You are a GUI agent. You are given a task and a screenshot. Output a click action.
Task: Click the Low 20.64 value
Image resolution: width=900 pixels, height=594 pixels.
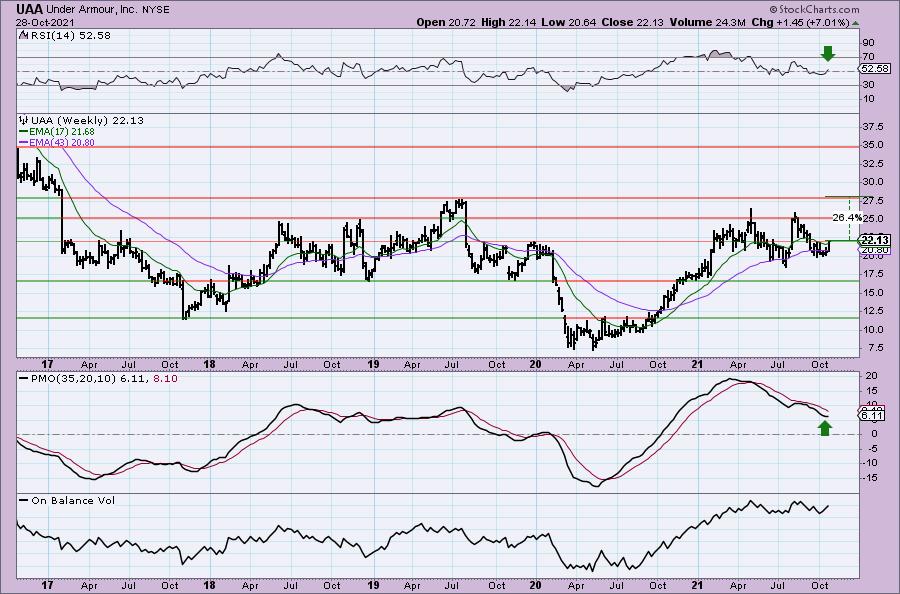pos(568,22)
